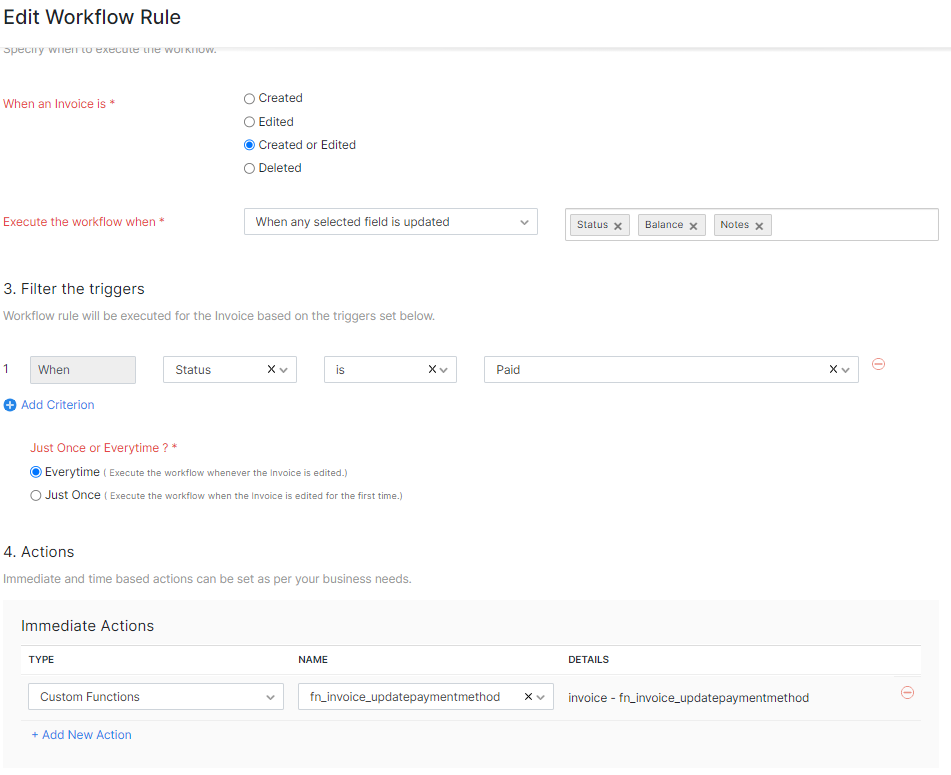Select the Just Once option

tap(36, 495)
